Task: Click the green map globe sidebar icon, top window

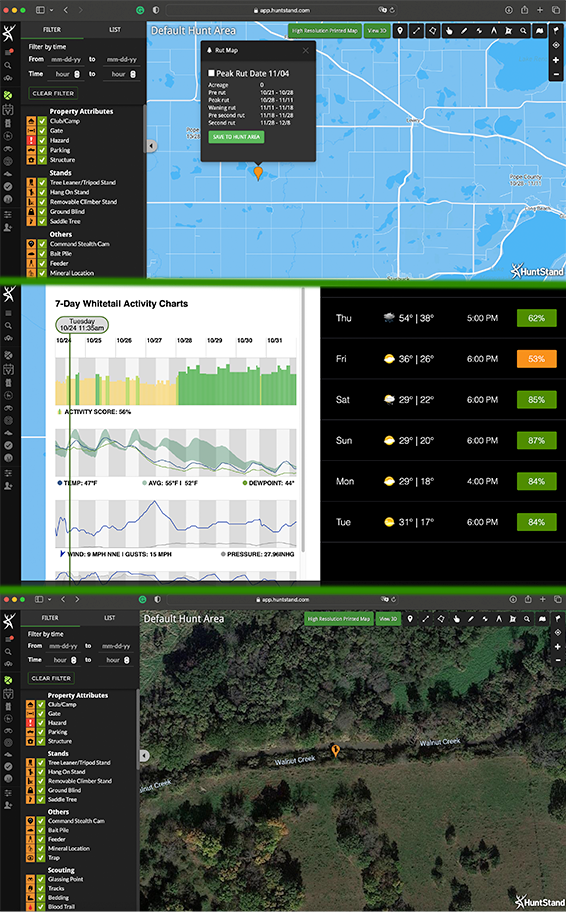Action: point(8,95)
